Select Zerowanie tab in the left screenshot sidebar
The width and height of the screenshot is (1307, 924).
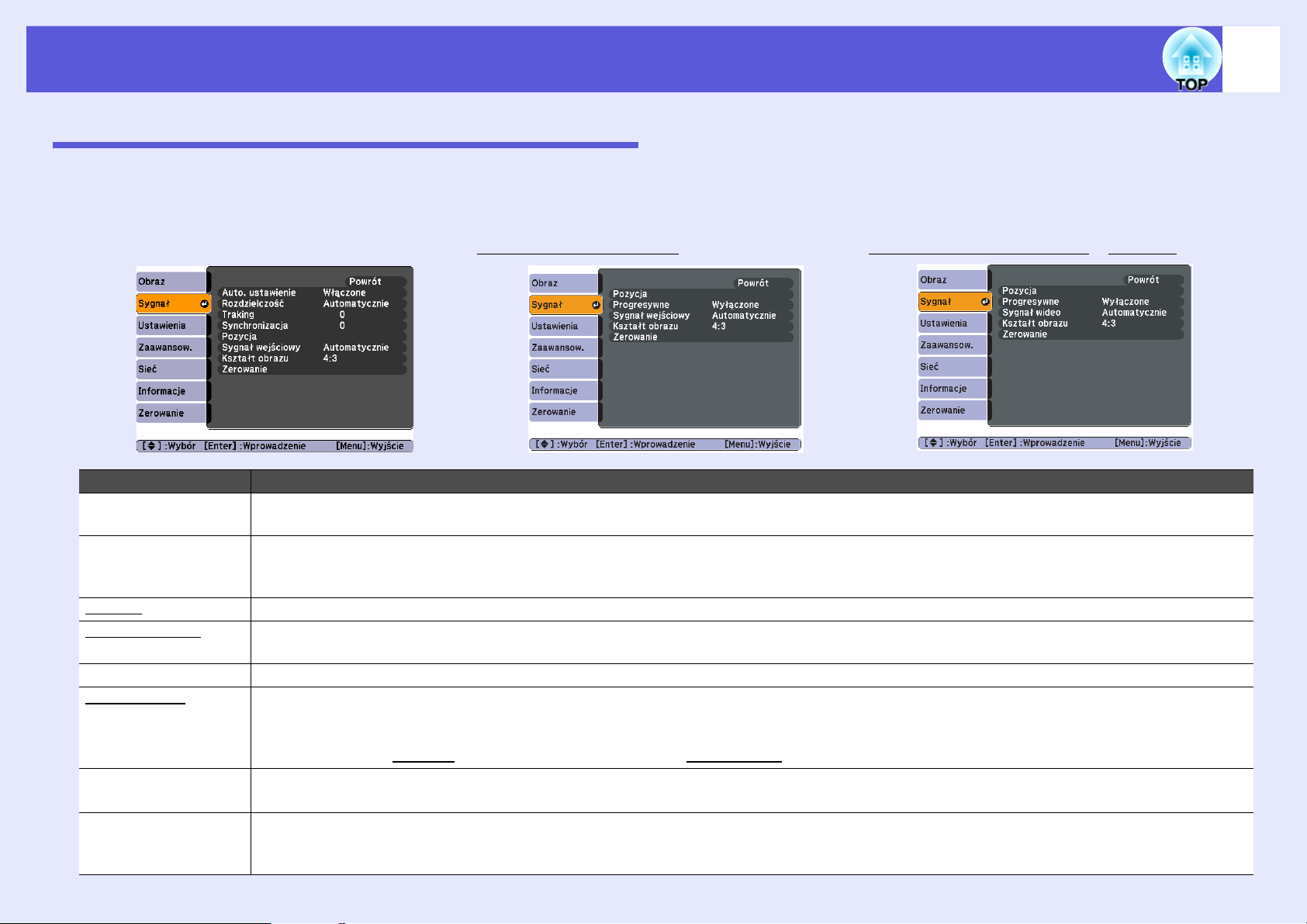(171, 413)
